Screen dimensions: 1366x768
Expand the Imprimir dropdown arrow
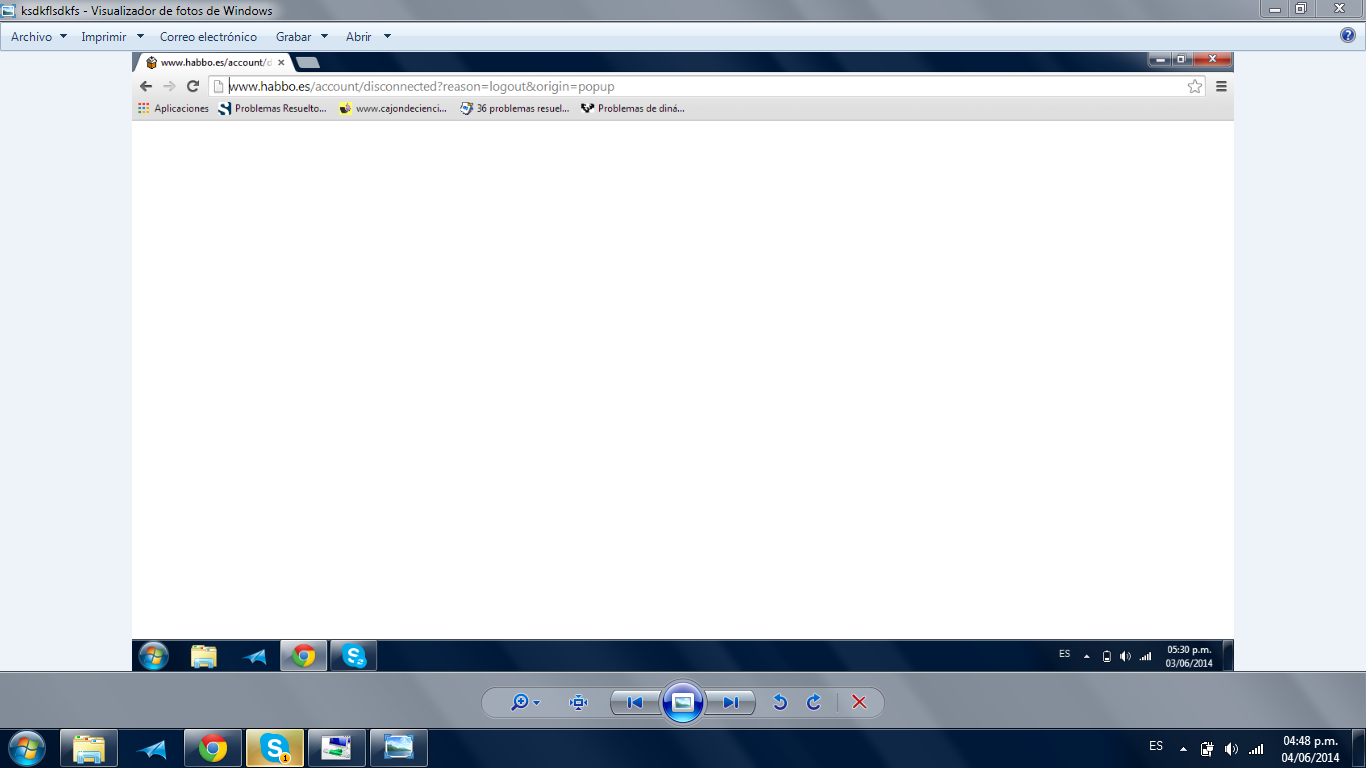(140, 37)
